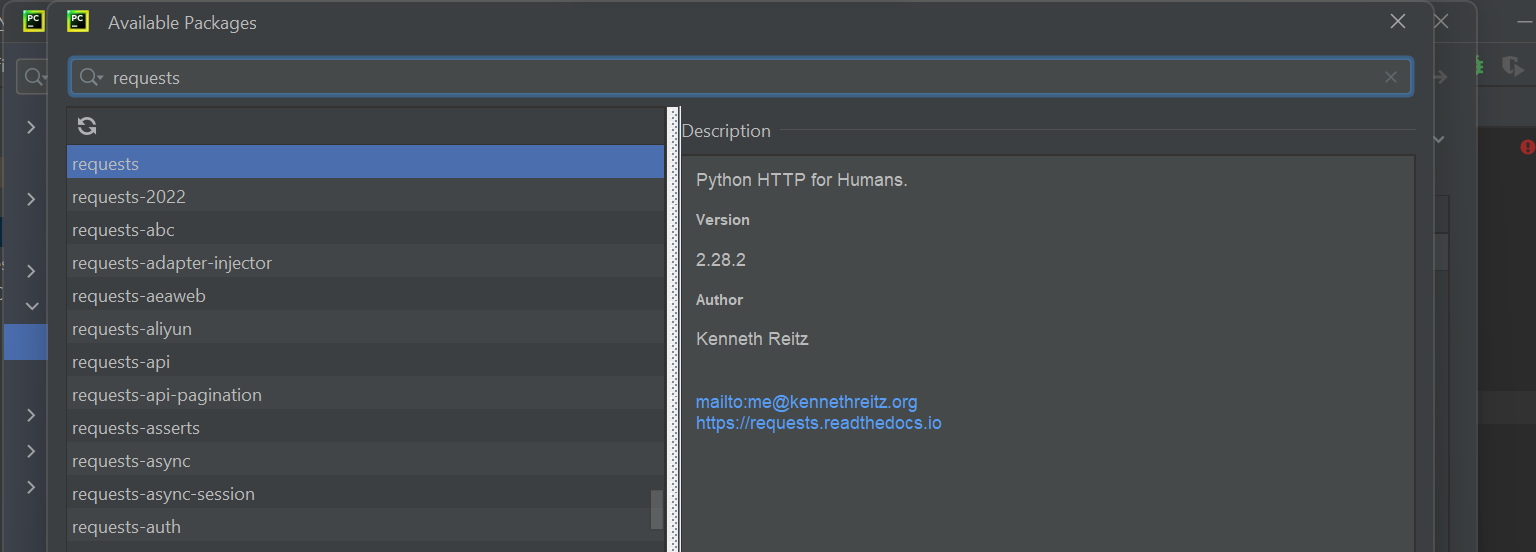1536x552 pixels.
Task: Select the requests-async package
Action: coord(365,460)
